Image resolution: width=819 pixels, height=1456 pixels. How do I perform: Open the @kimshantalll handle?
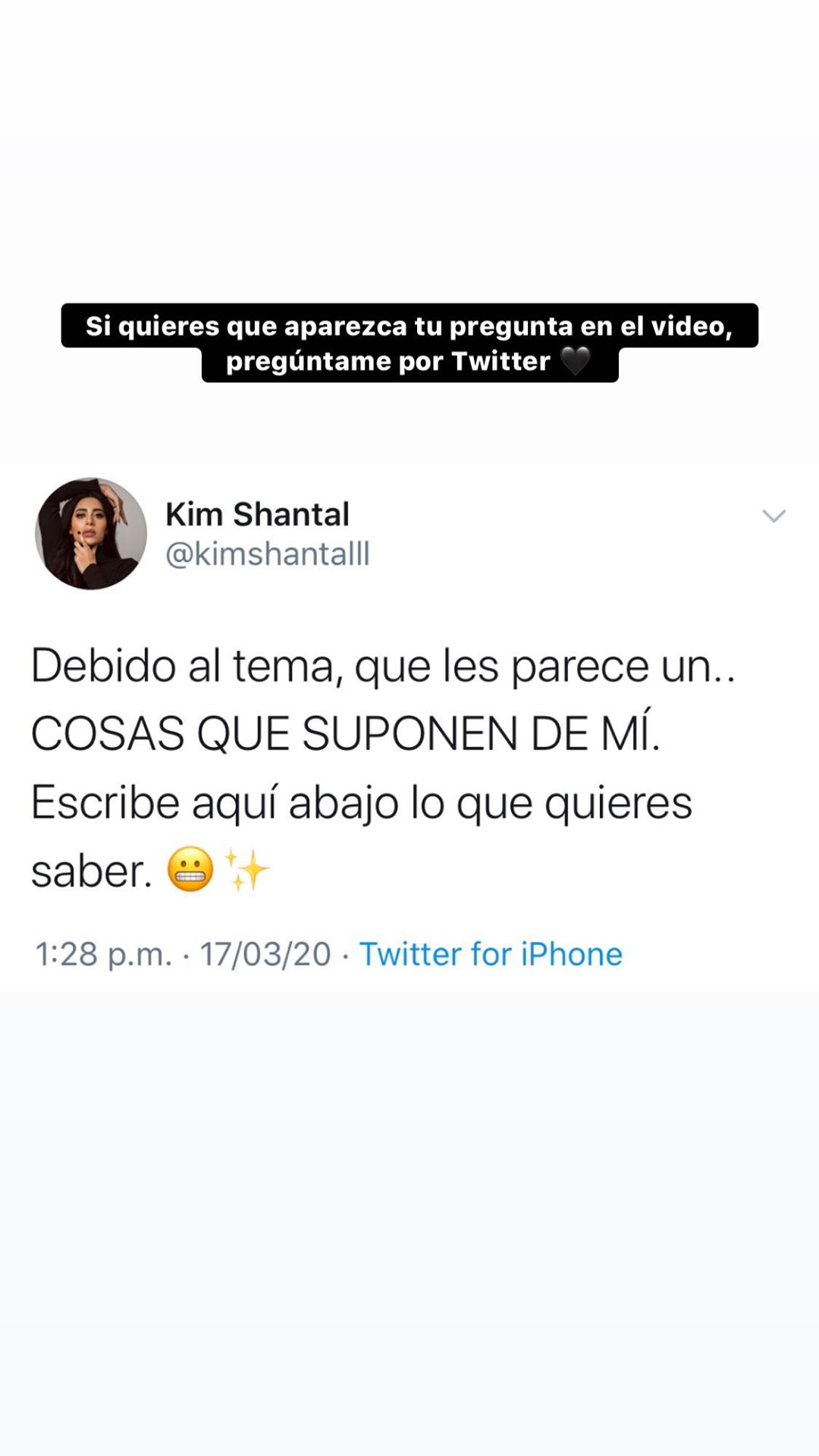(x=268, y=554)
